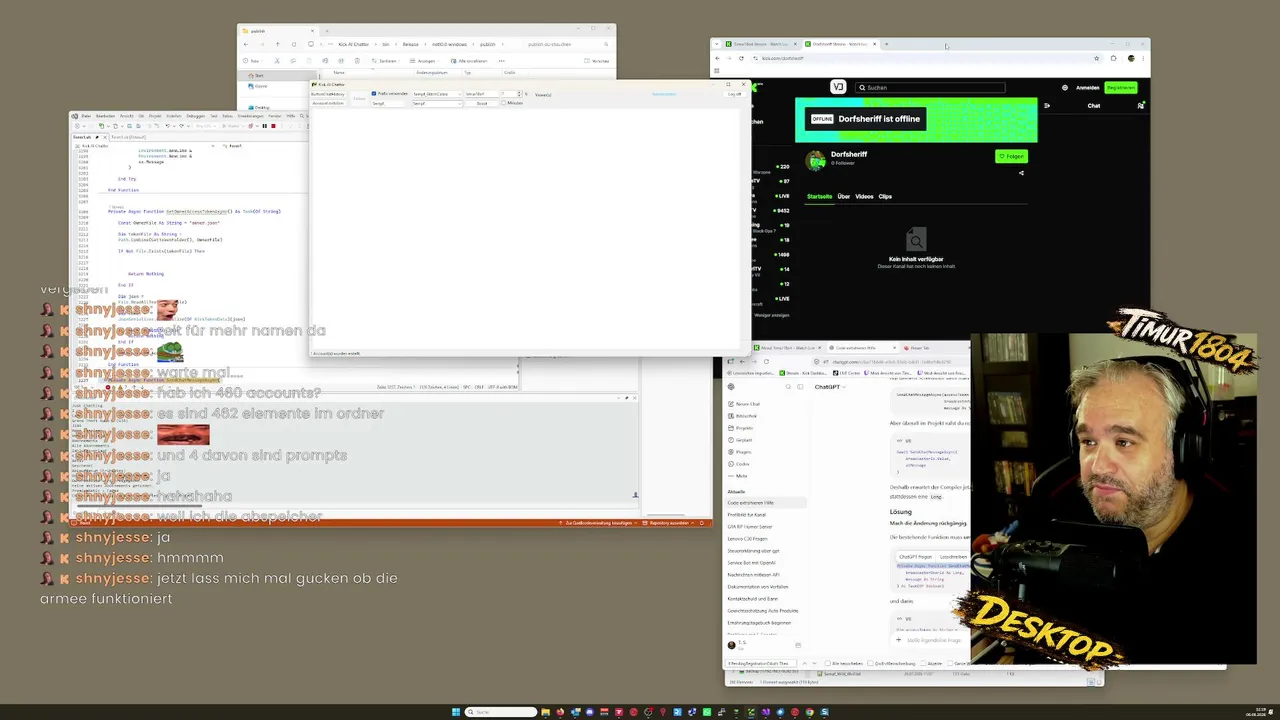1280x720 pixels.
Task: Reload the kick.com/dorfsheriff page
Action: pos(741,58)
